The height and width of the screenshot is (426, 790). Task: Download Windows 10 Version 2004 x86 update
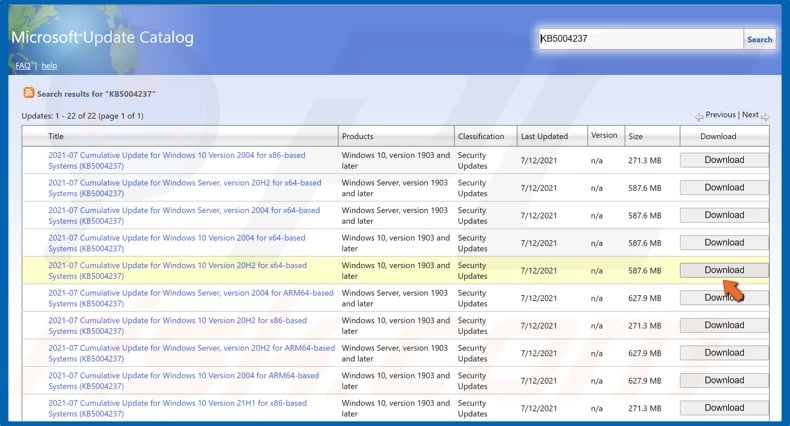pos(724,160)
